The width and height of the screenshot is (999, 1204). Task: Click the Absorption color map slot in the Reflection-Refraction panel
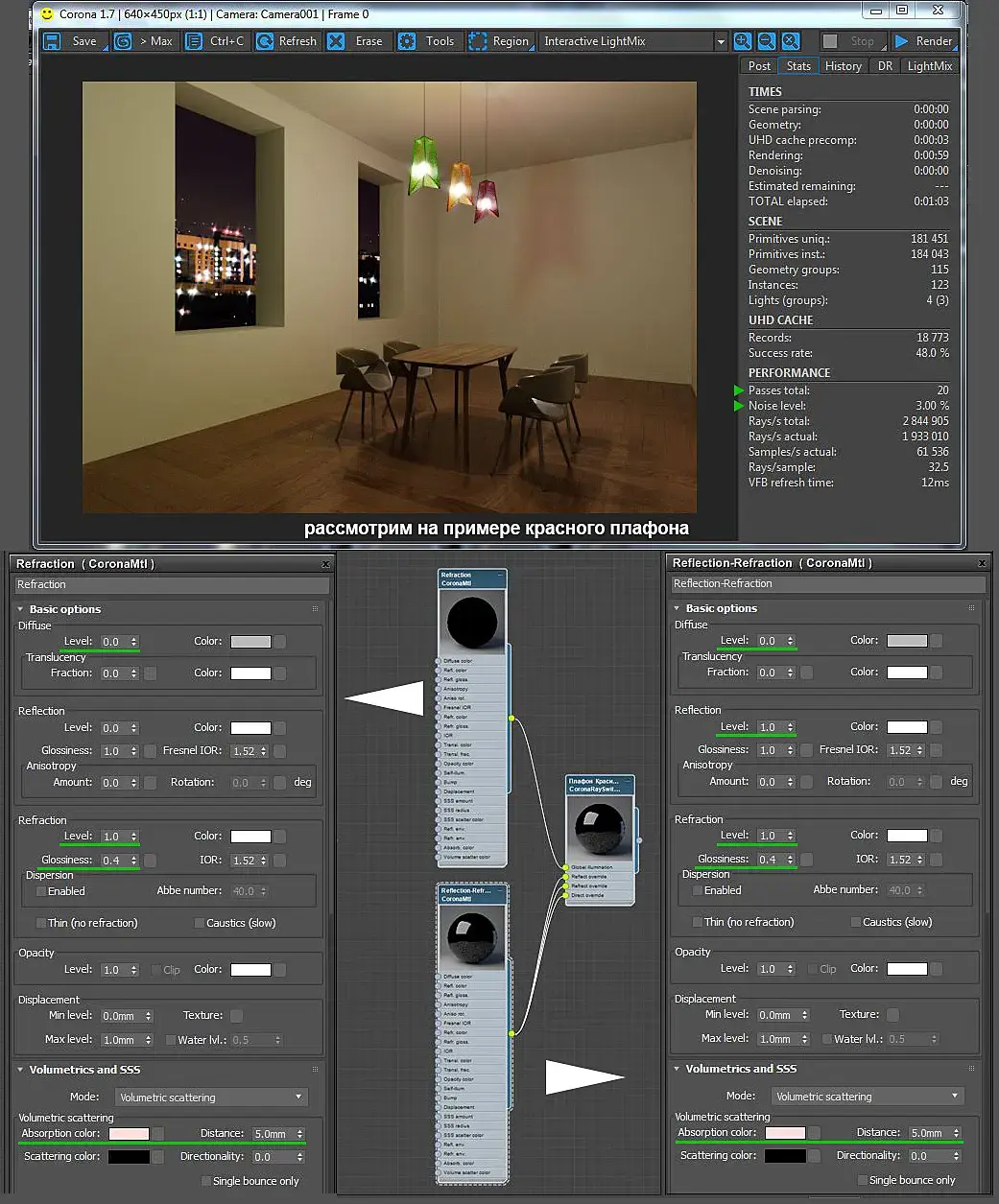coord(815,1133)
